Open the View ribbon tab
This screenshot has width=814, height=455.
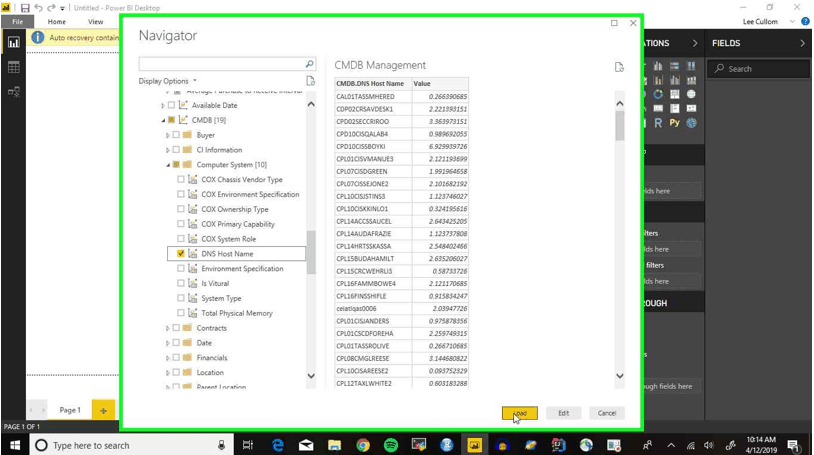(x=96, y=22)
